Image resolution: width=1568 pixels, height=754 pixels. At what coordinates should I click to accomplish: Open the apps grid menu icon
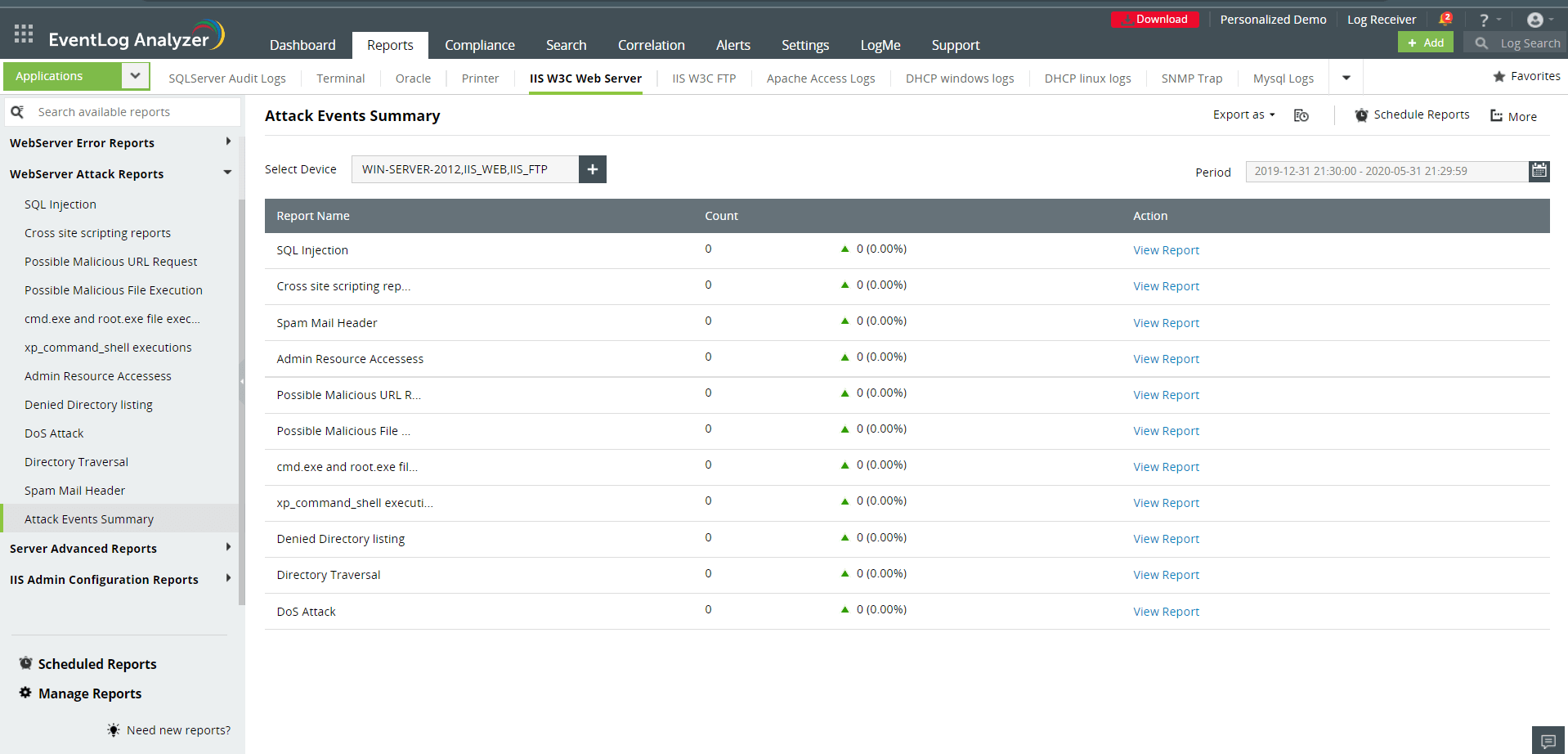[24, 34]
